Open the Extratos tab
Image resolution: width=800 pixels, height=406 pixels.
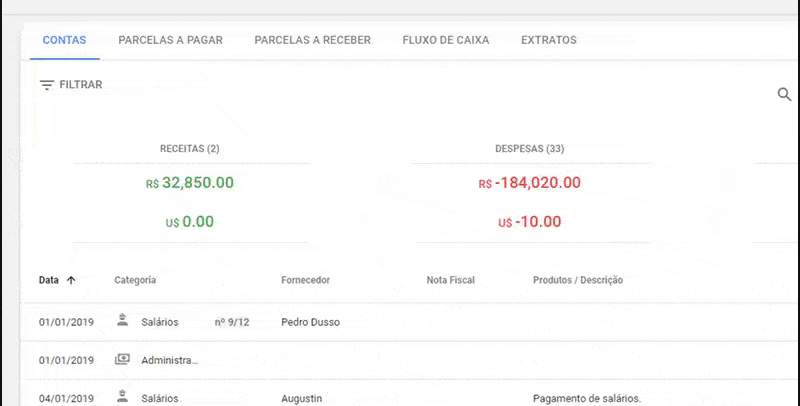point(549,40)
